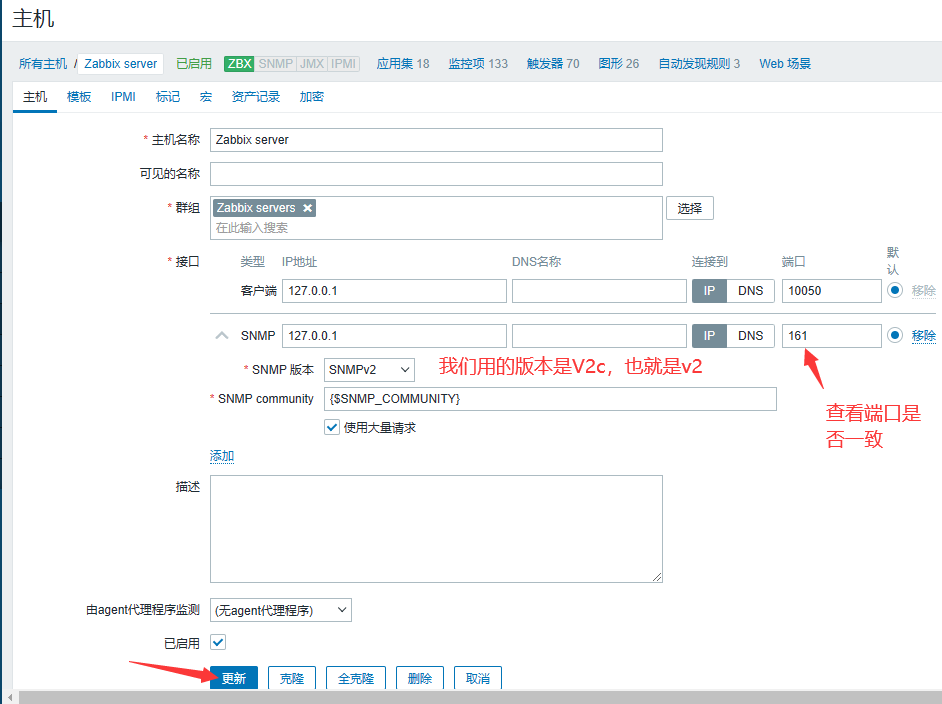942x704 pixels.
Task: Toggle the 使用大量请求 checkbox
Action: click(x=332, y=427)
